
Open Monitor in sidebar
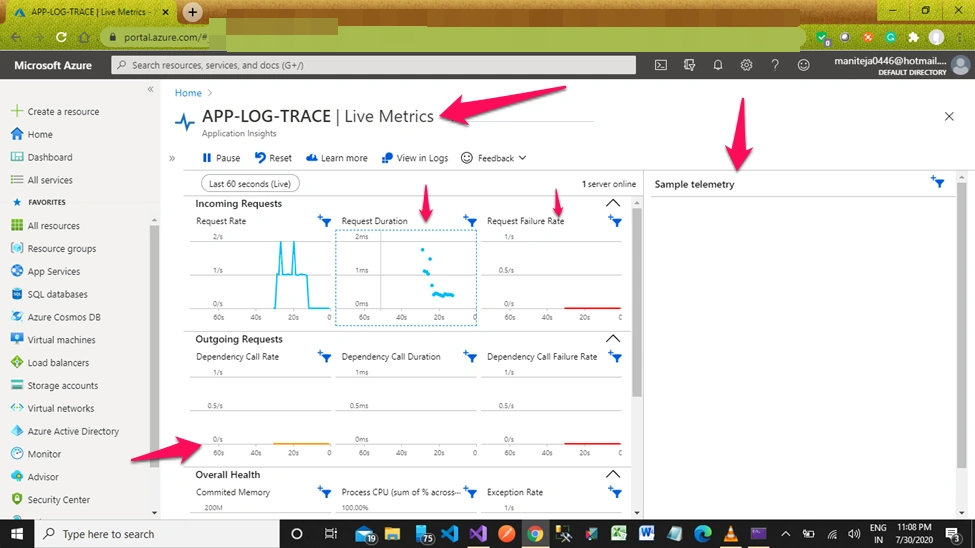click(x=35, y=453)
